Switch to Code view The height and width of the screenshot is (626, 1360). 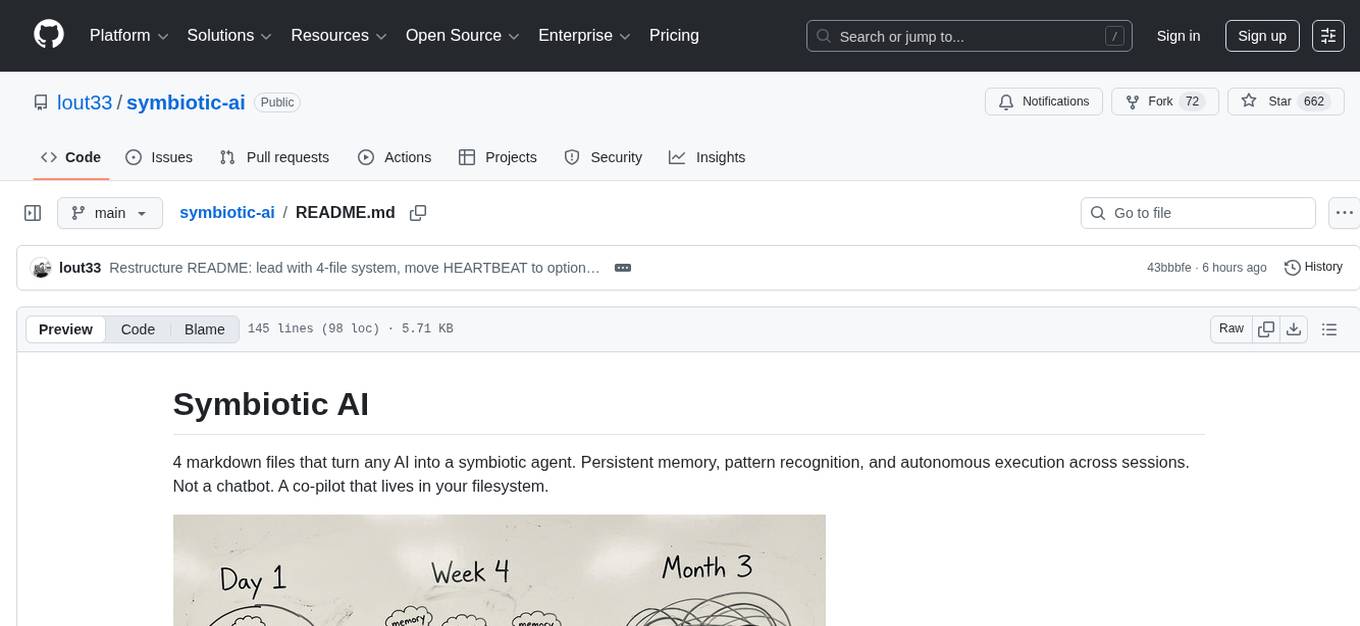(138, 329)
